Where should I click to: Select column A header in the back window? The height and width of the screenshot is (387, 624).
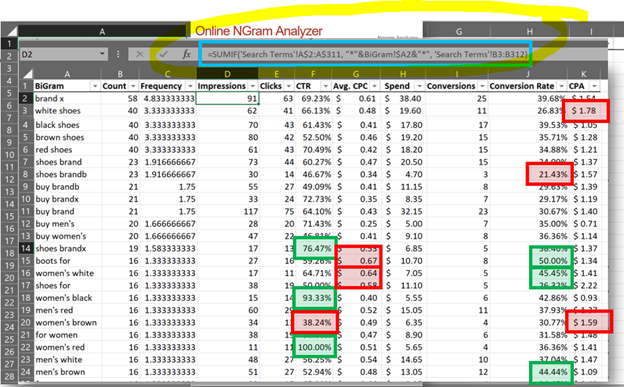[x=102, y=31]
